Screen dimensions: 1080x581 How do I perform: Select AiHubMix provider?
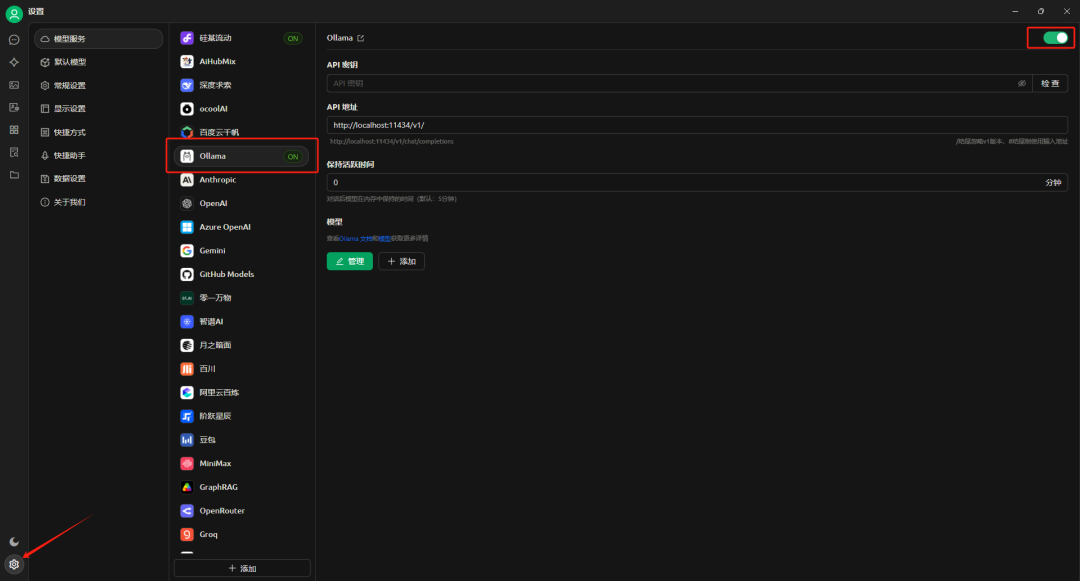(x=241, y=61)
